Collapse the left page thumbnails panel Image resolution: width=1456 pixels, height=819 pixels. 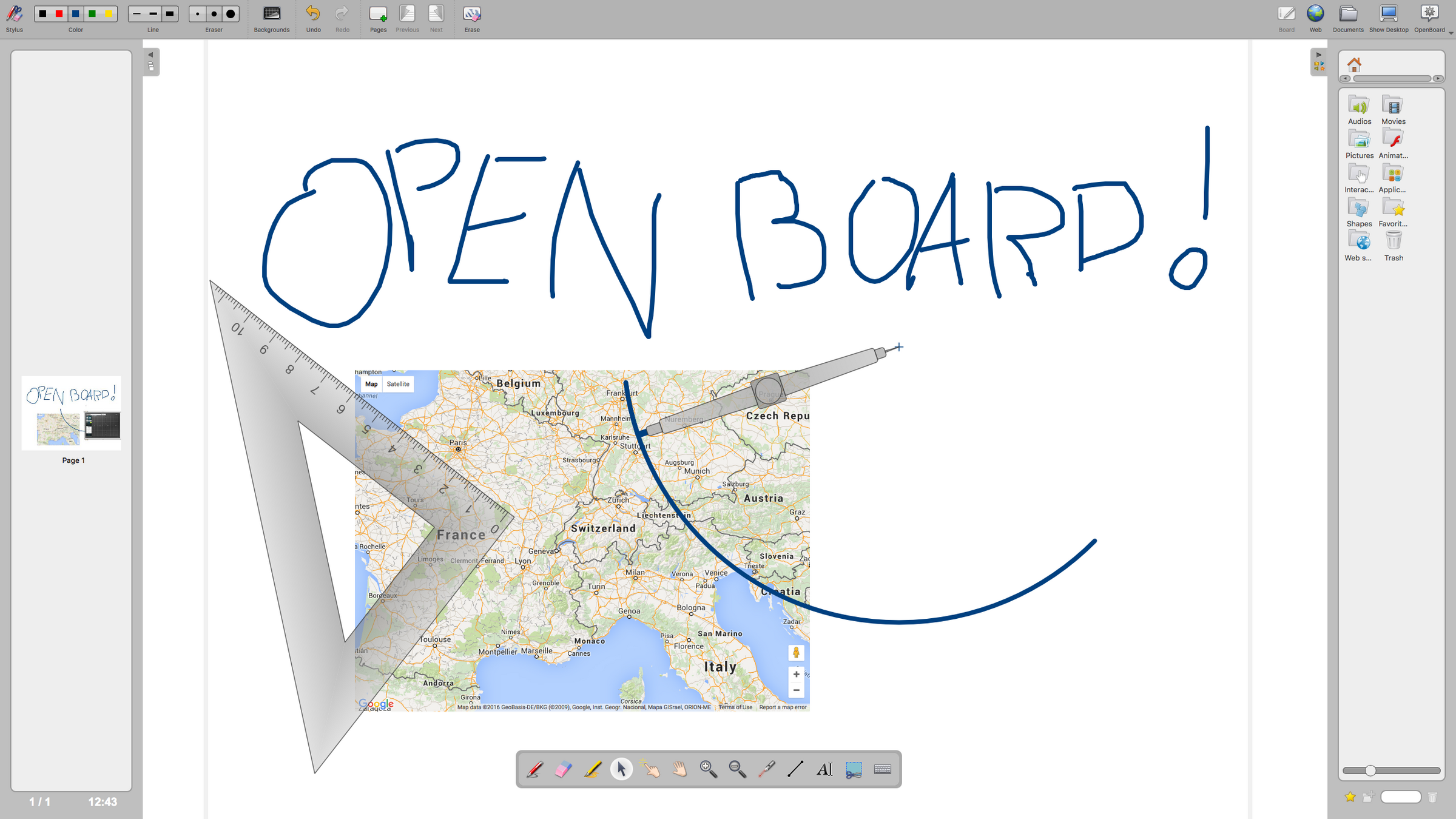[x=151, y=55]
